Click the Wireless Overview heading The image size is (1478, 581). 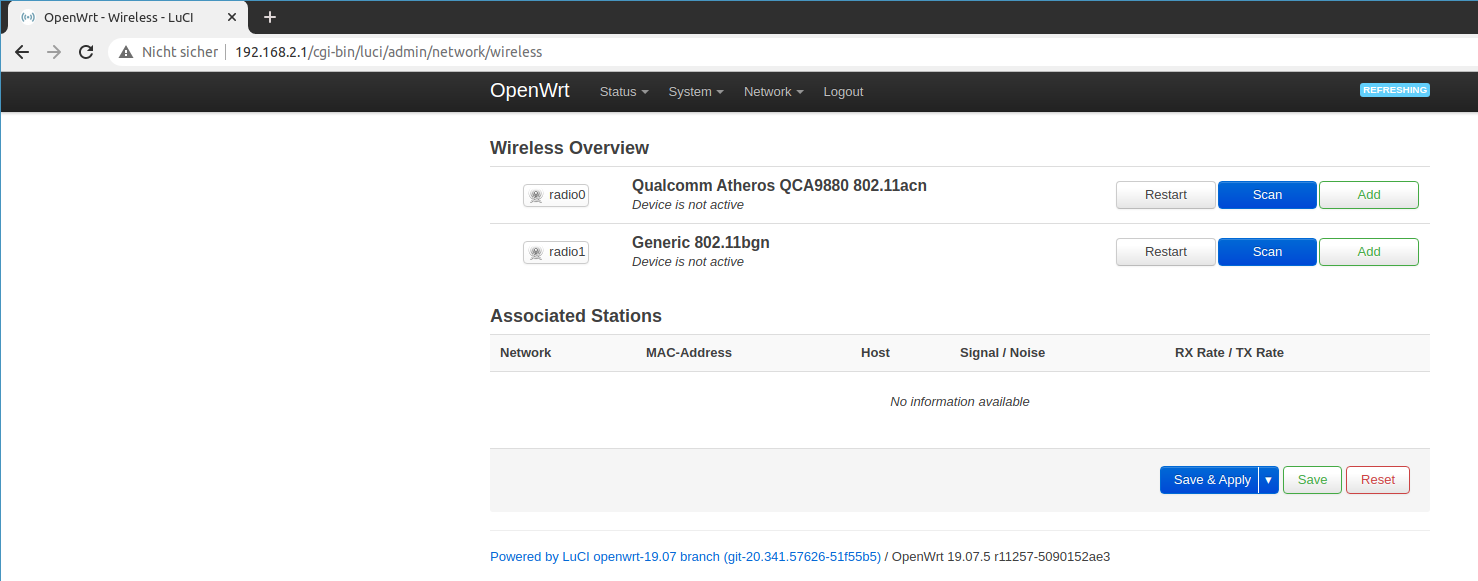569,148
